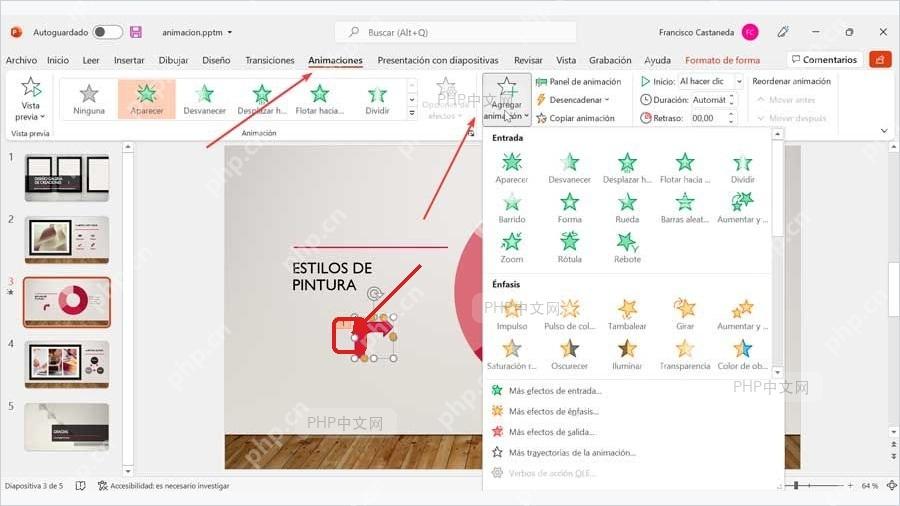The image size is (900, 506).
Task: Switch to the Insertar tab
Action: pyautogui.click(x=129, y=60)
